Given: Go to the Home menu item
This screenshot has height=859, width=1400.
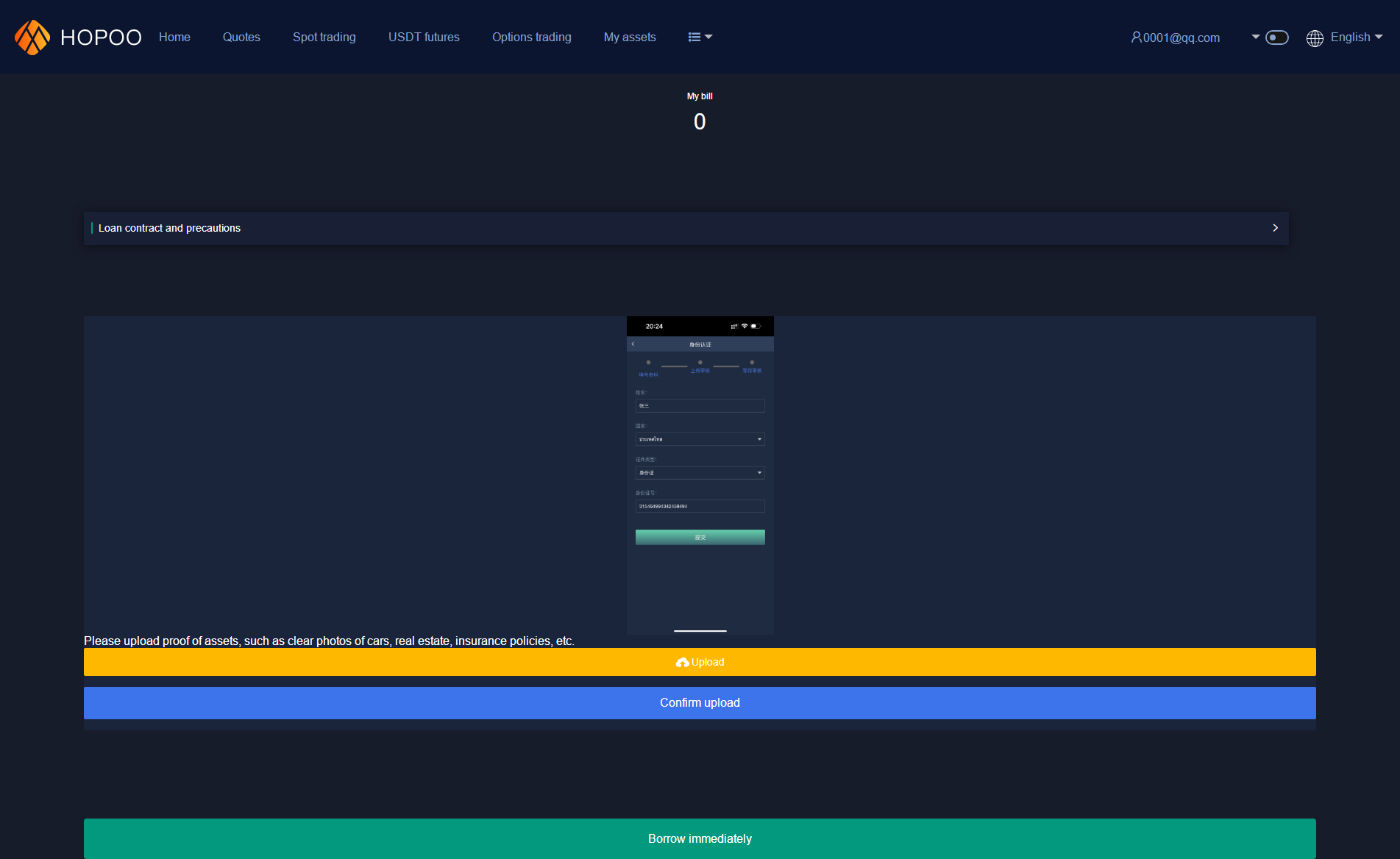Looking at the screenshot, I should pos(174,37).
